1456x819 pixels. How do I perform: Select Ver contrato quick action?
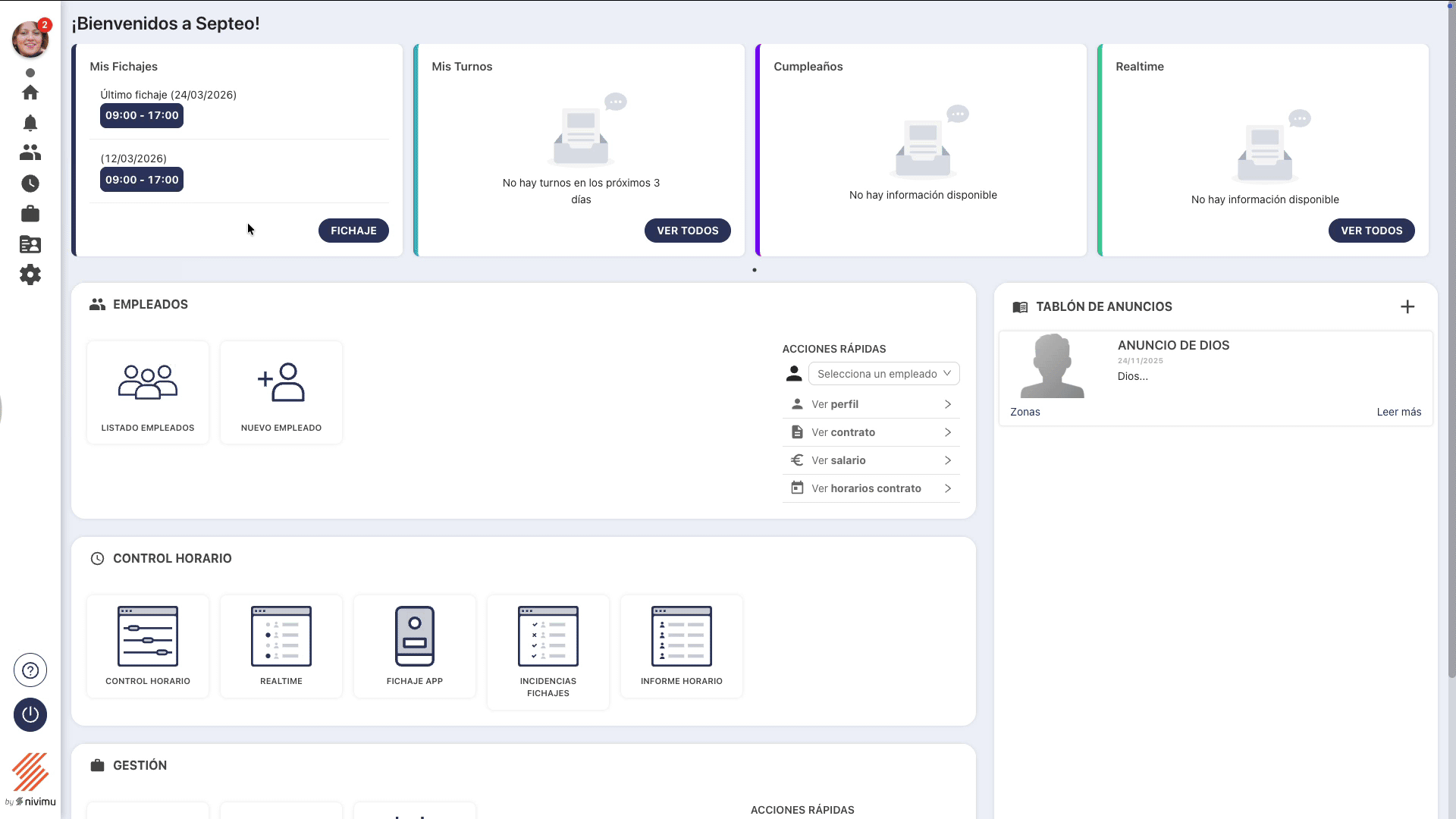(x=871, y=432)
